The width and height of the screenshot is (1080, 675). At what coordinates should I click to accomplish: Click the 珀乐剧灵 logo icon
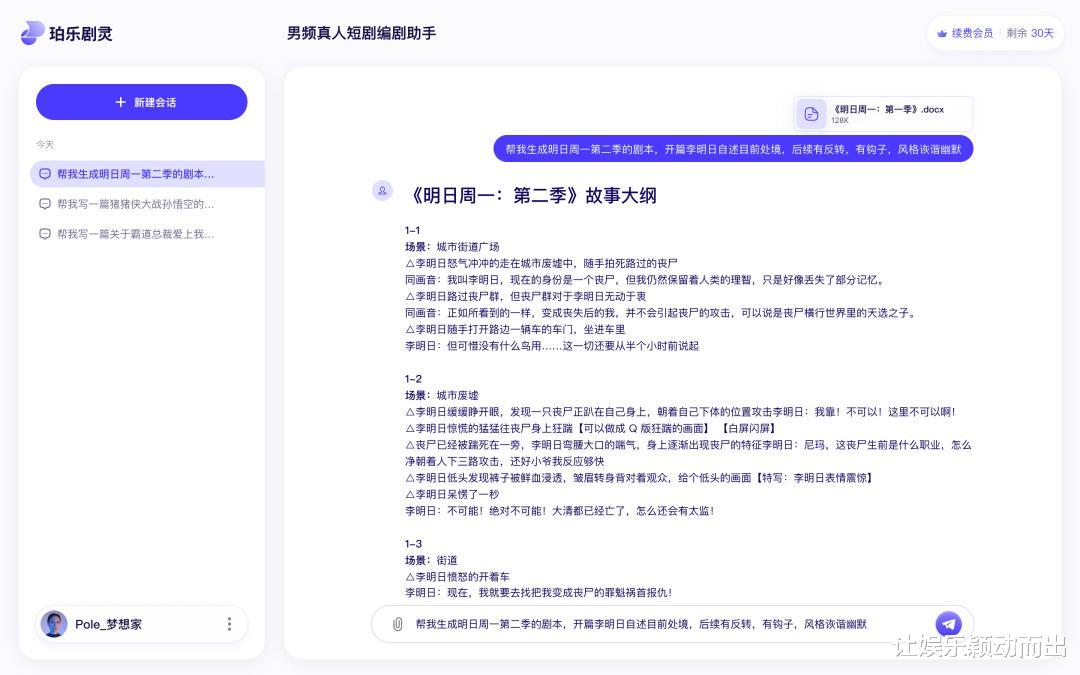[32, 33]
